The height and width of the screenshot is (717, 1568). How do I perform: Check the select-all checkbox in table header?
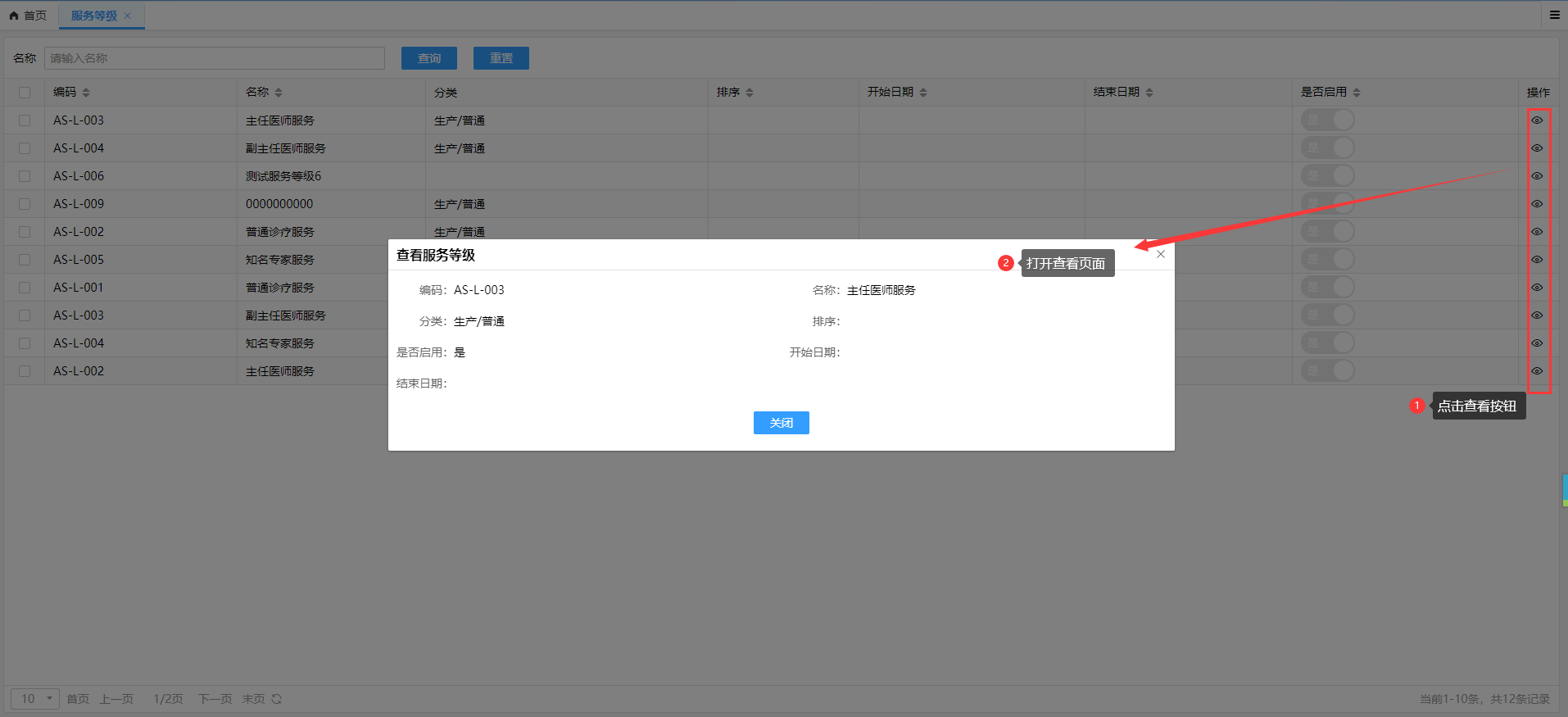(x=25, y=93)
